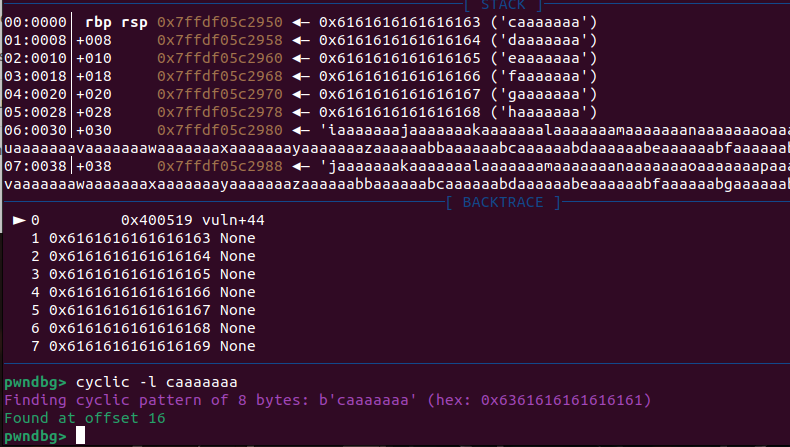Click stack address 0x7ffdf05c2980
The height and width of the screenshot is (447, 790).
coord(220,130)
